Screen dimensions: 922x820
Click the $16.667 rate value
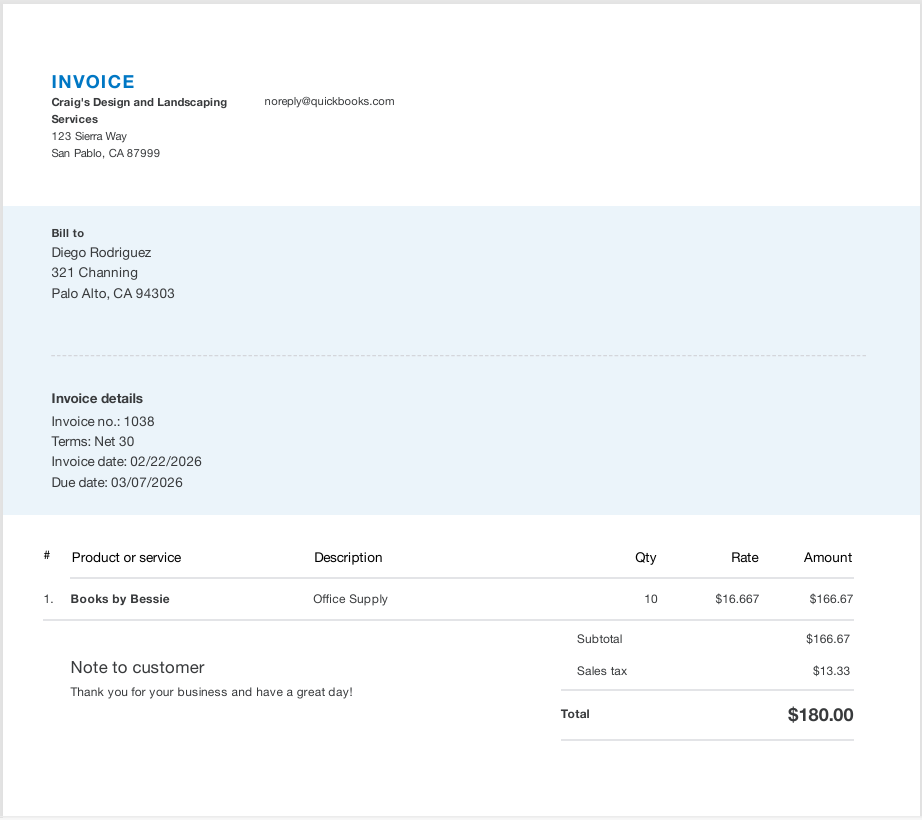tap(737, 599)
